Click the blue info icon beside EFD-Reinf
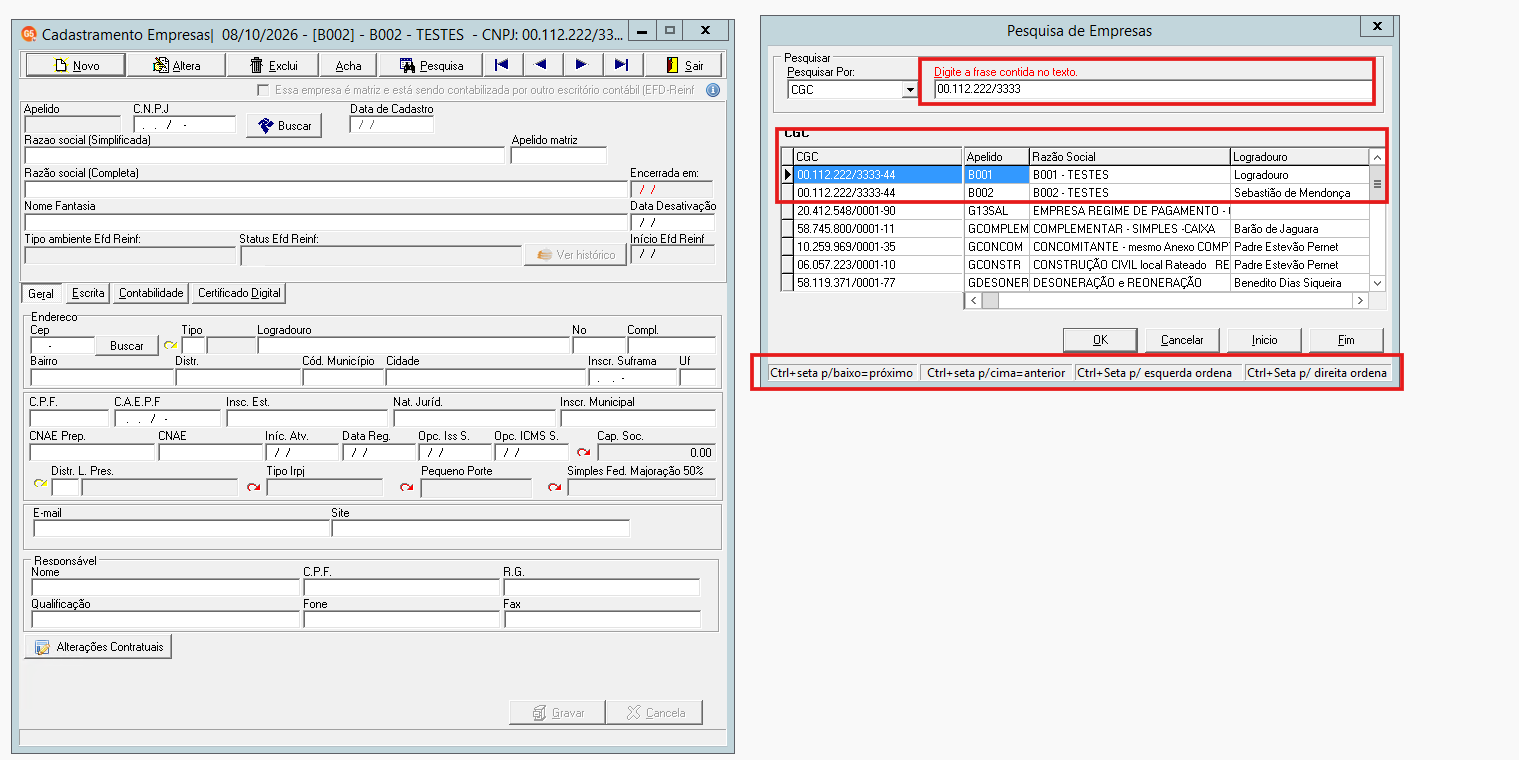 coord(713,90)
